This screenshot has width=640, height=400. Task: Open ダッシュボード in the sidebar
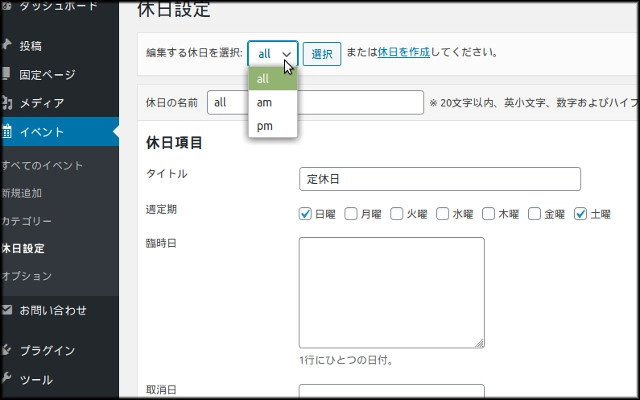tap(59, 6)
